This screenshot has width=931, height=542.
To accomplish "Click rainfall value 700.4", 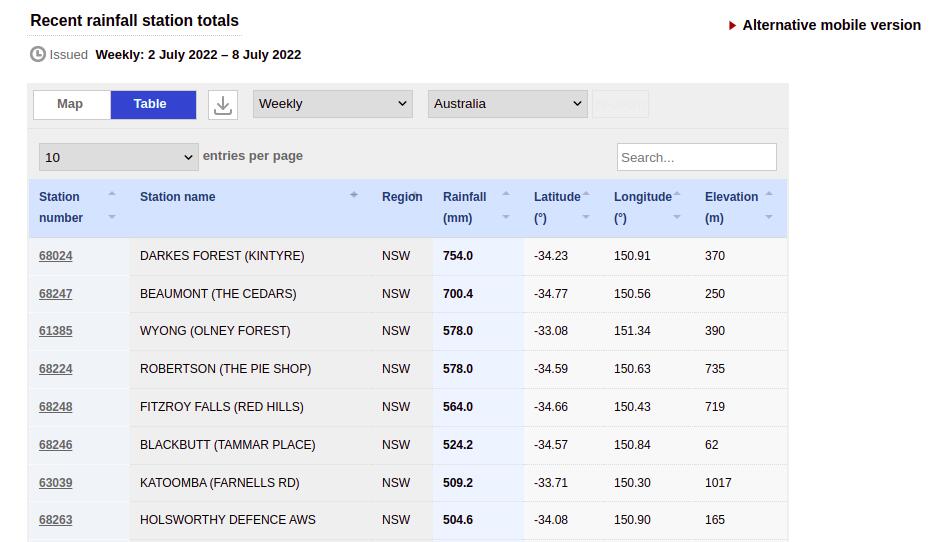I will [x=458, y=294].
